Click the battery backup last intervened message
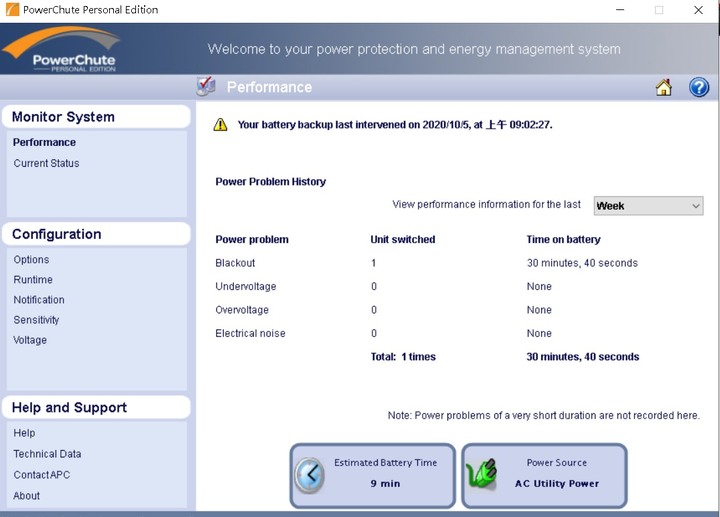Image resolution: width=720 pixels, height=517 pixels. tap(395, 124)
